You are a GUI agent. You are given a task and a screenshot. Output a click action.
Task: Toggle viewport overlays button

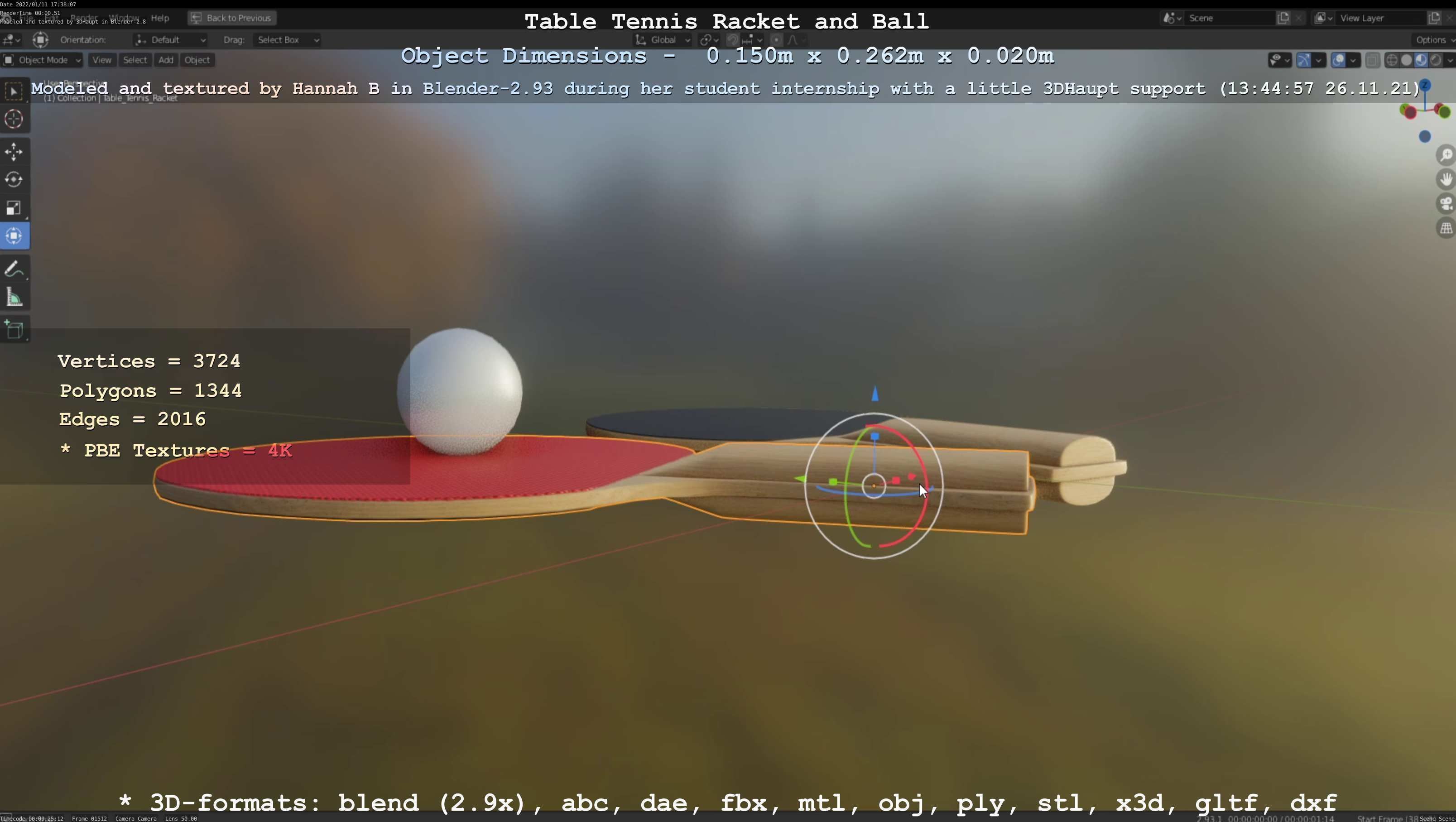1338,60
